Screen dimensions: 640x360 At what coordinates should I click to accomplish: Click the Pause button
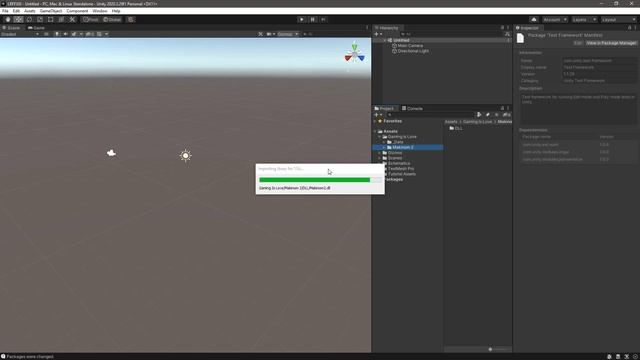coord(313,20)
